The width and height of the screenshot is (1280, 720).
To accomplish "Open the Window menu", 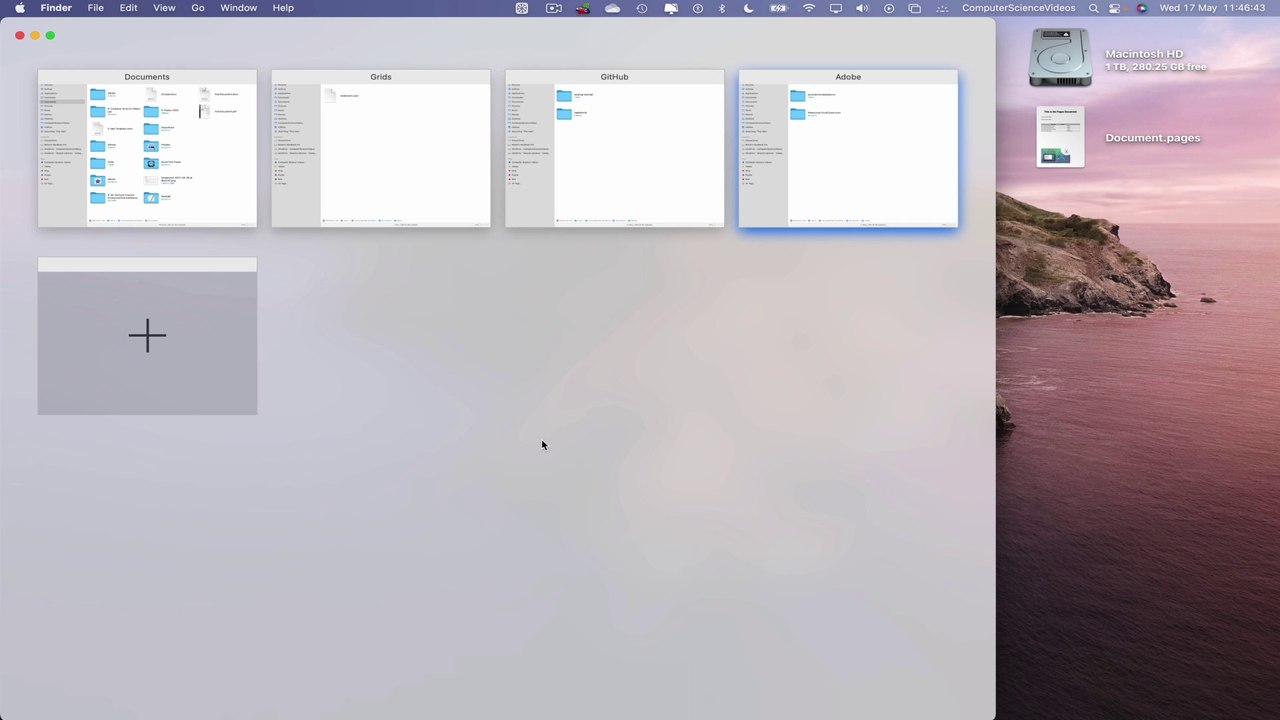I will (239, 8).
